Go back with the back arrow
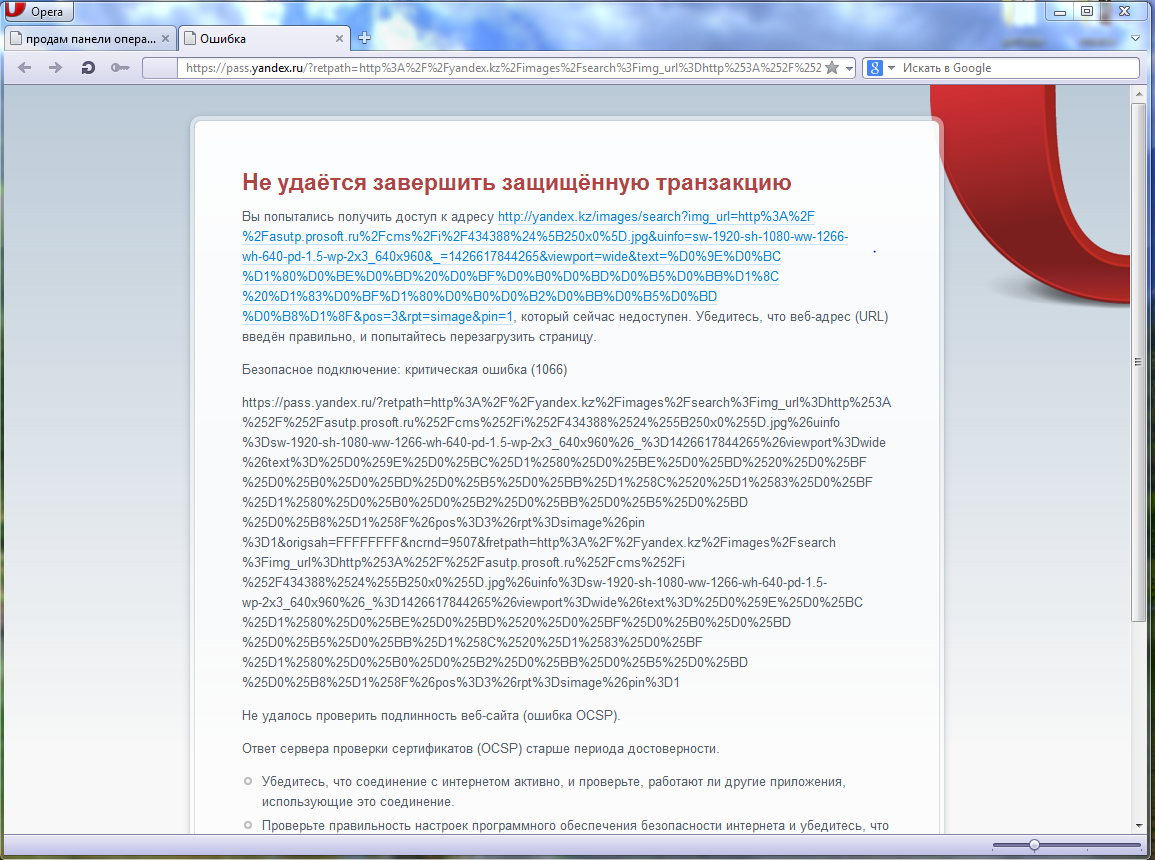This screenshot has height=860, width=1155. (x=24, y=68)
